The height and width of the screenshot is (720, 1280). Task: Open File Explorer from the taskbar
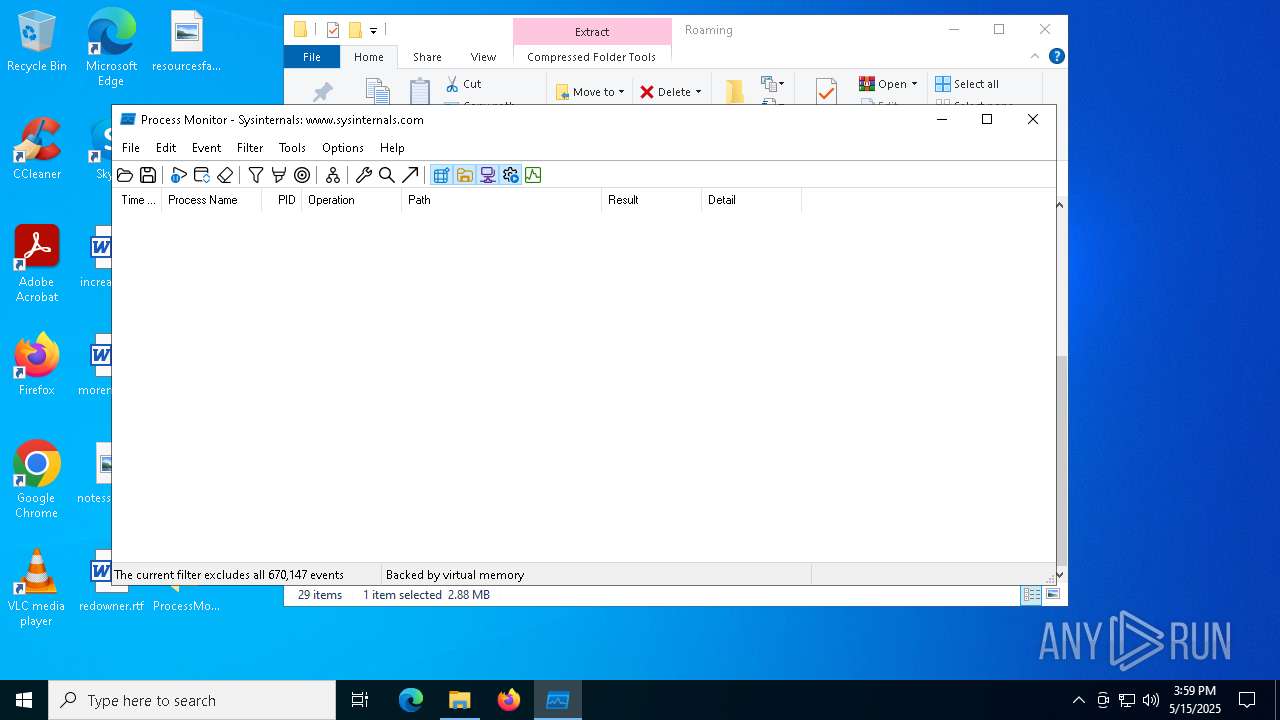pyautogui.click(x=460, y=700)
